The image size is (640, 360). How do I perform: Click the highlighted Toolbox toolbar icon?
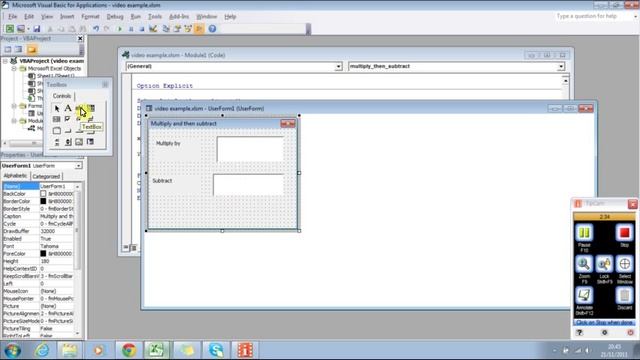[199, 29]
